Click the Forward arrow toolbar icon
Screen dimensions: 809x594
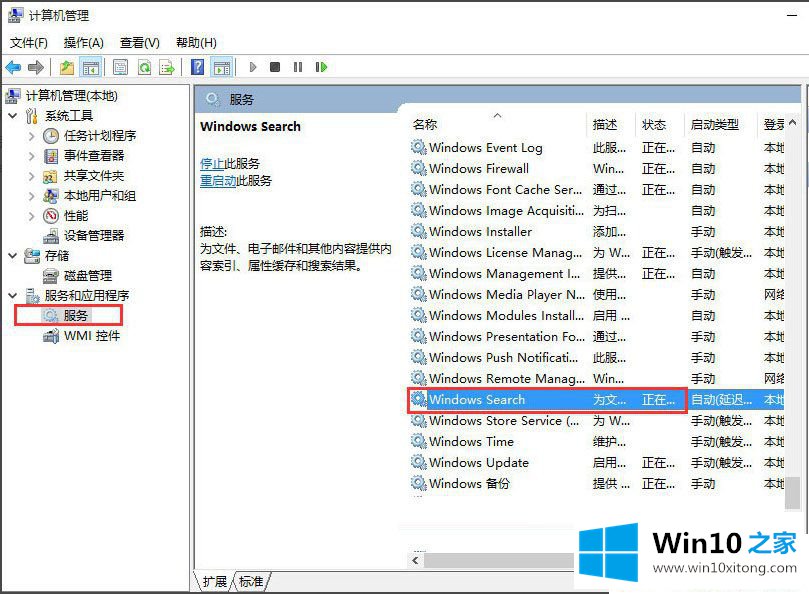(36, 67)
